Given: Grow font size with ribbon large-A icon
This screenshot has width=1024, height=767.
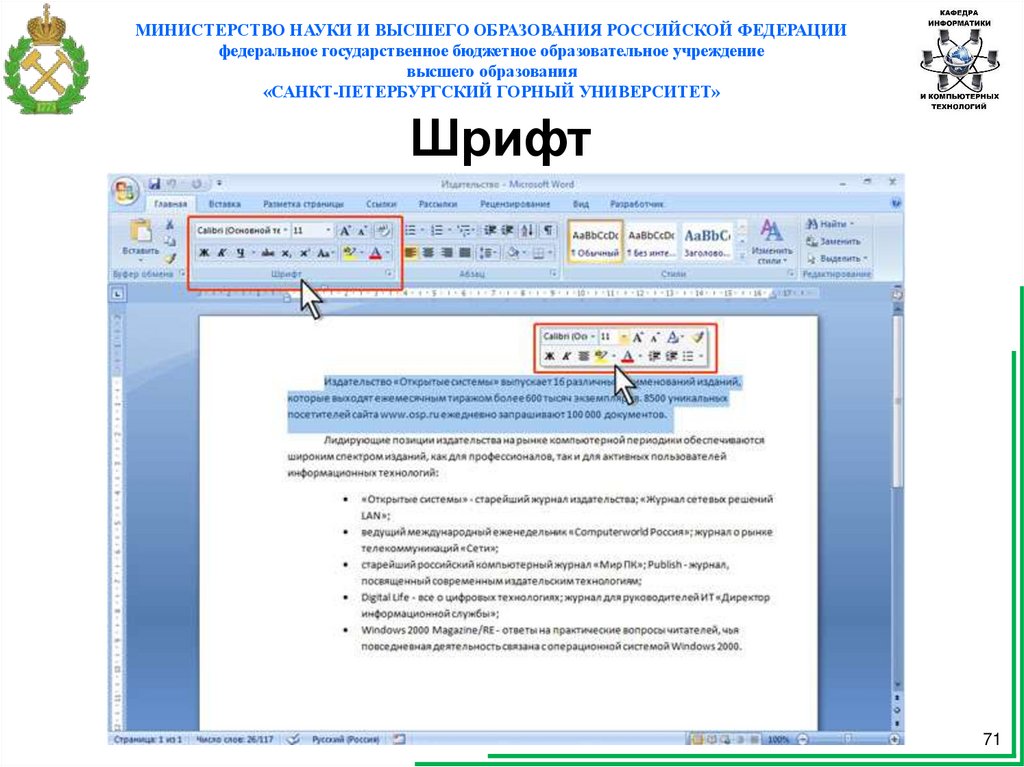Looking at the screenshot, I should pos(345,230).
